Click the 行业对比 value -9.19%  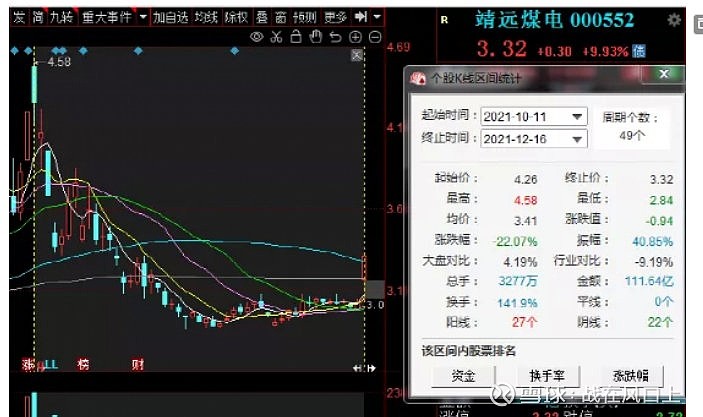654,262
